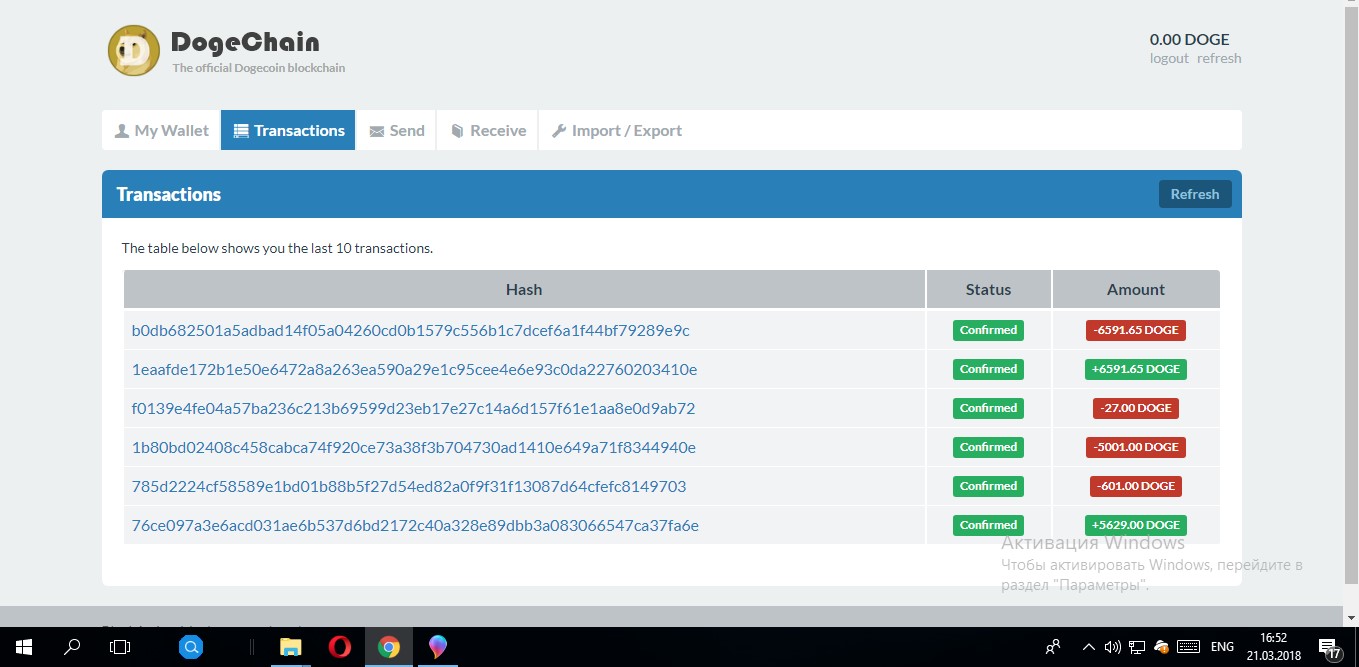Expand the hidden system tray icons

(x=1089, y=647)
